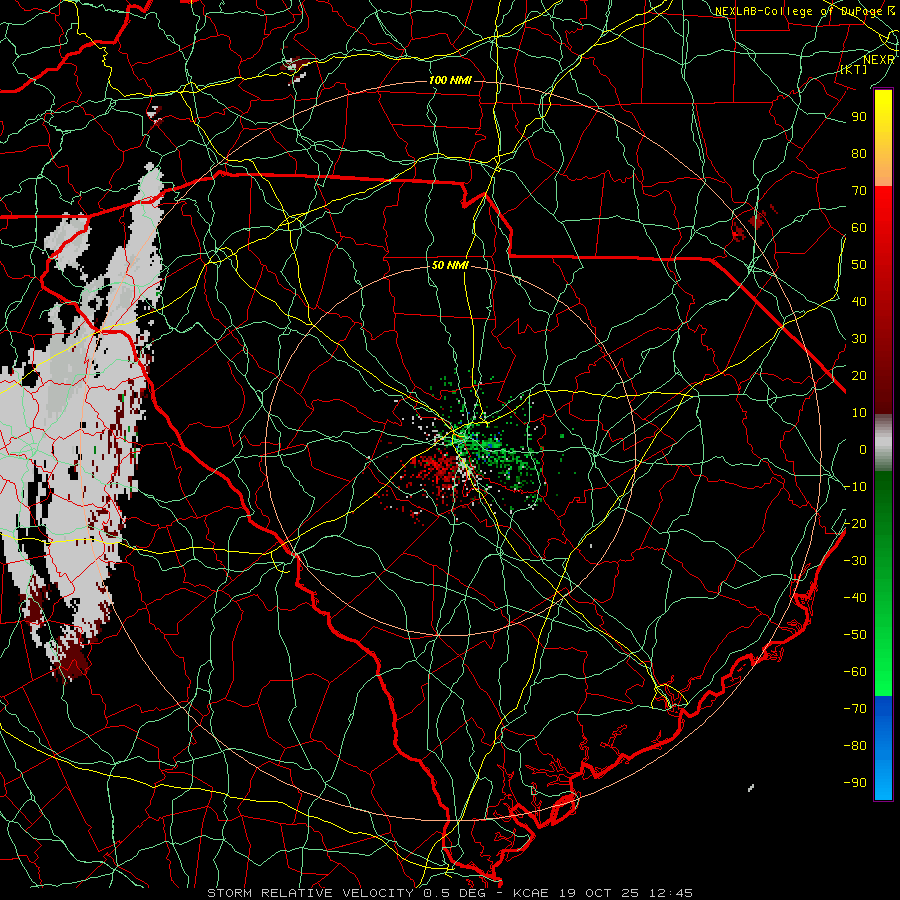Click the 50 label on velocity scale
The width and height of the screenshot is (900, 900).
(859, 265)
